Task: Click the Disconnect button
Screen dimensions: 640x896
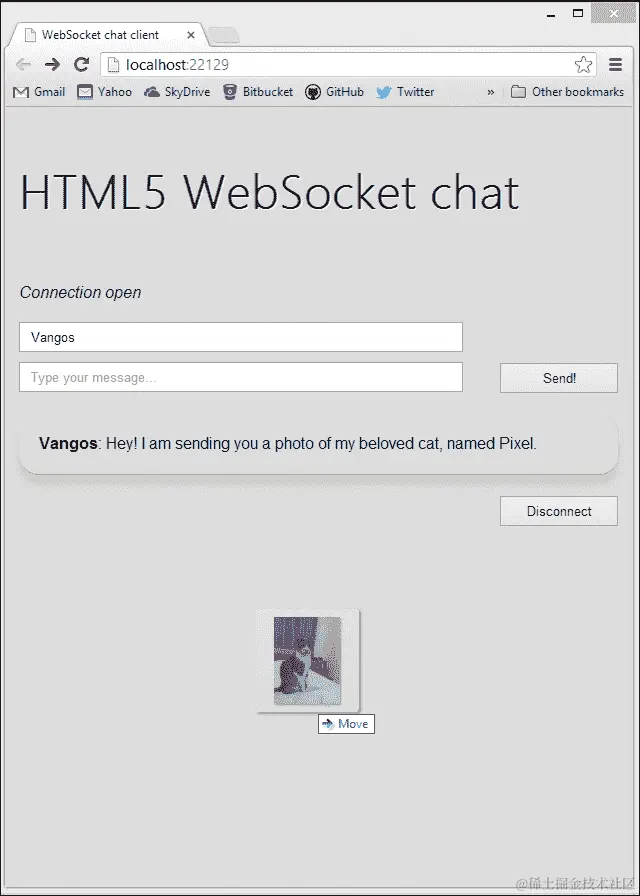Action: click(x=559, y=511)
